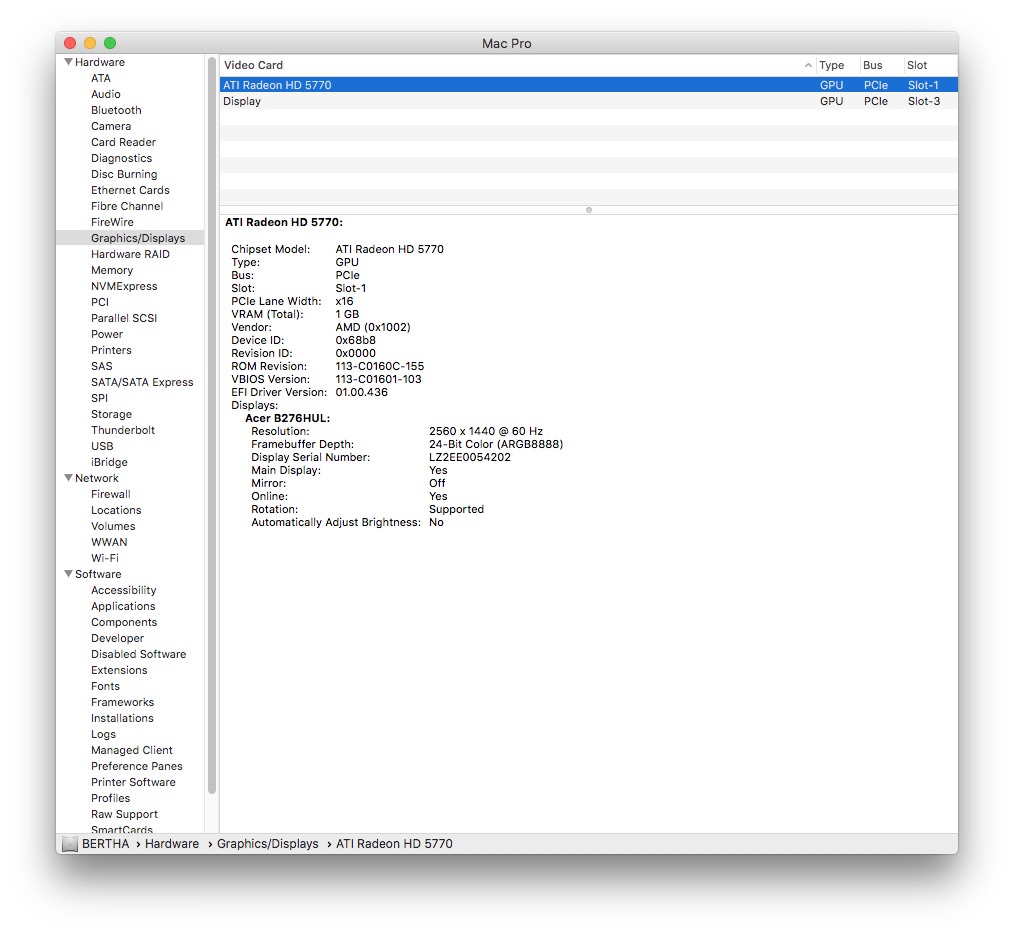Collapse the Software section triangle

pos(68,574)
